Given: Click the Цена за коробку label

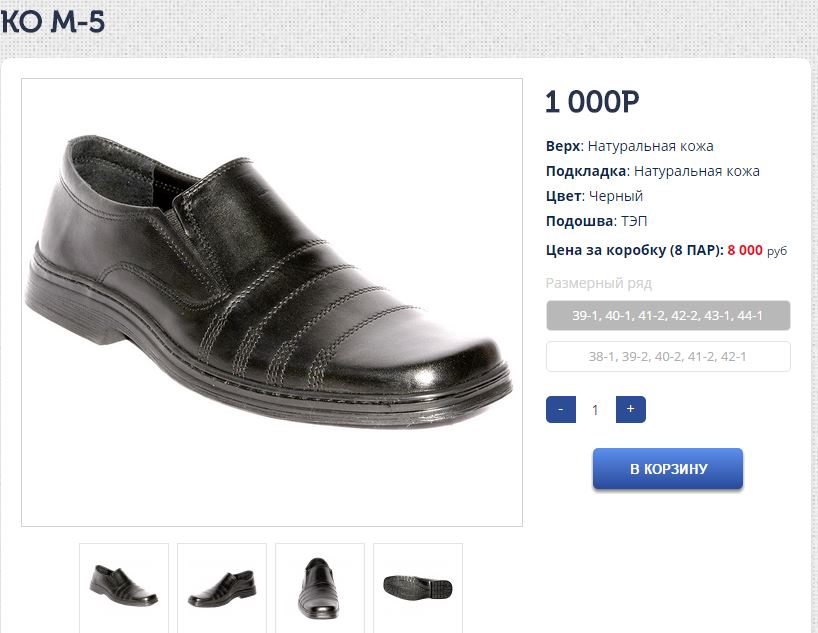Looking at the screenshot, I should tap(634, 251).
